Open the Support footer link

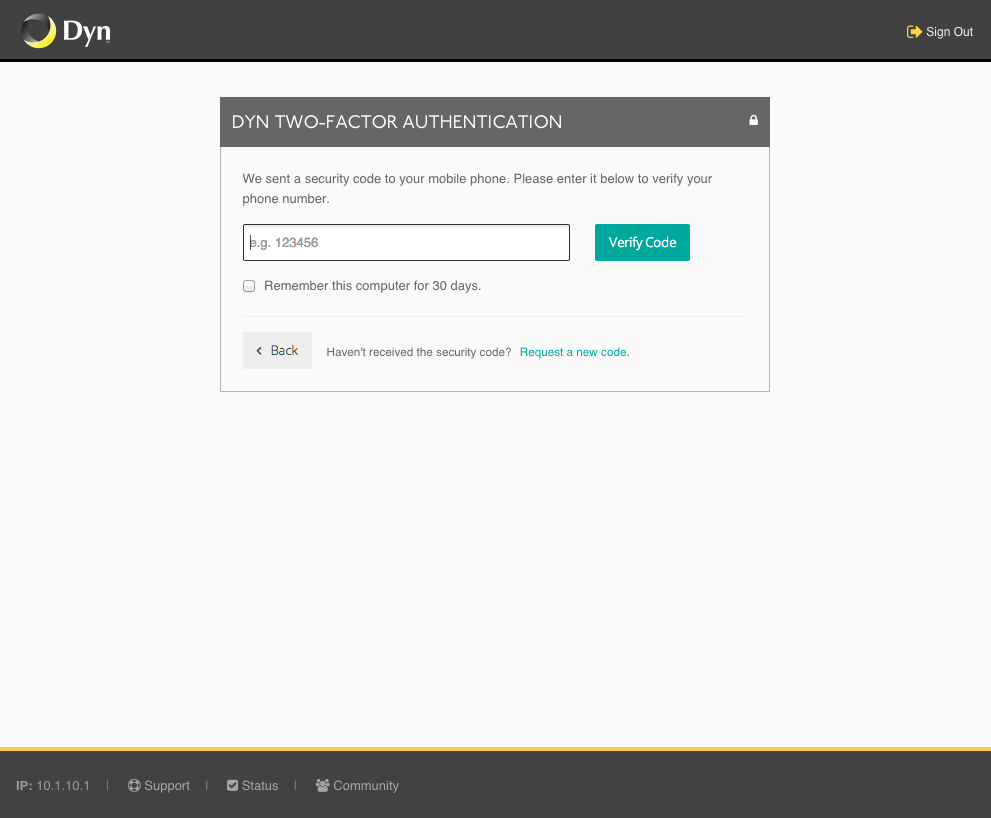coord(159,785)
